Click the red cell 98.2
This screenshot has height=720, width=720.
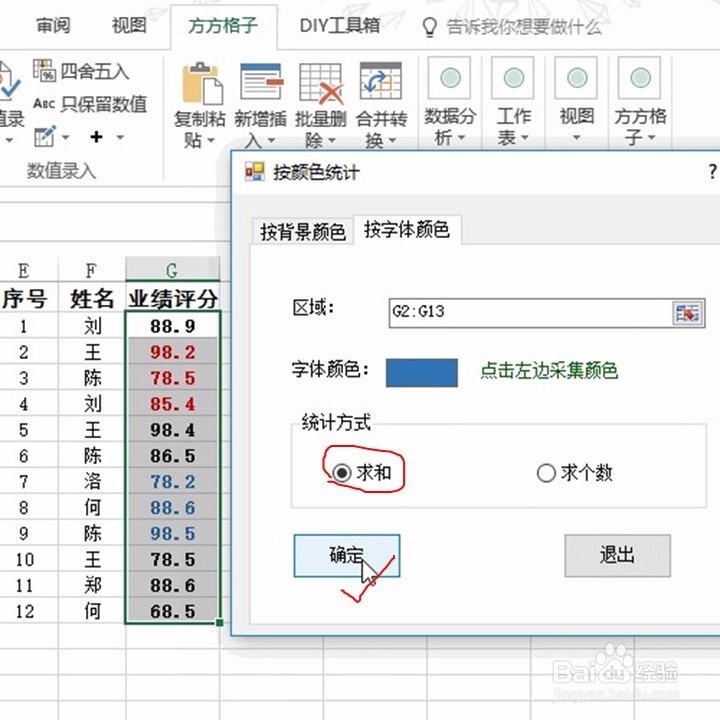click(x=173, y=352)
